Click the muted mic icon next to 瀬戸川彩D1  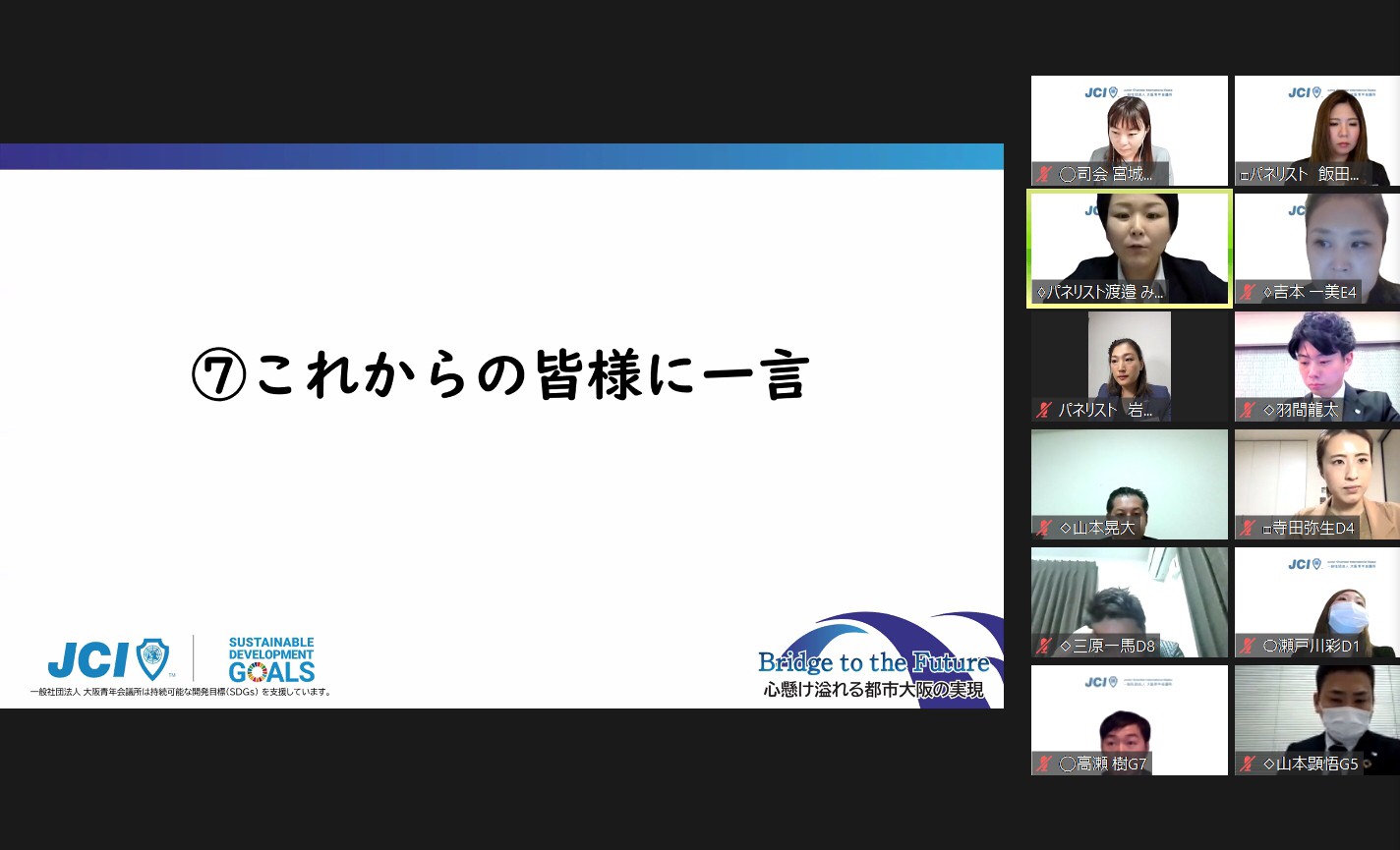[1248, 647]
